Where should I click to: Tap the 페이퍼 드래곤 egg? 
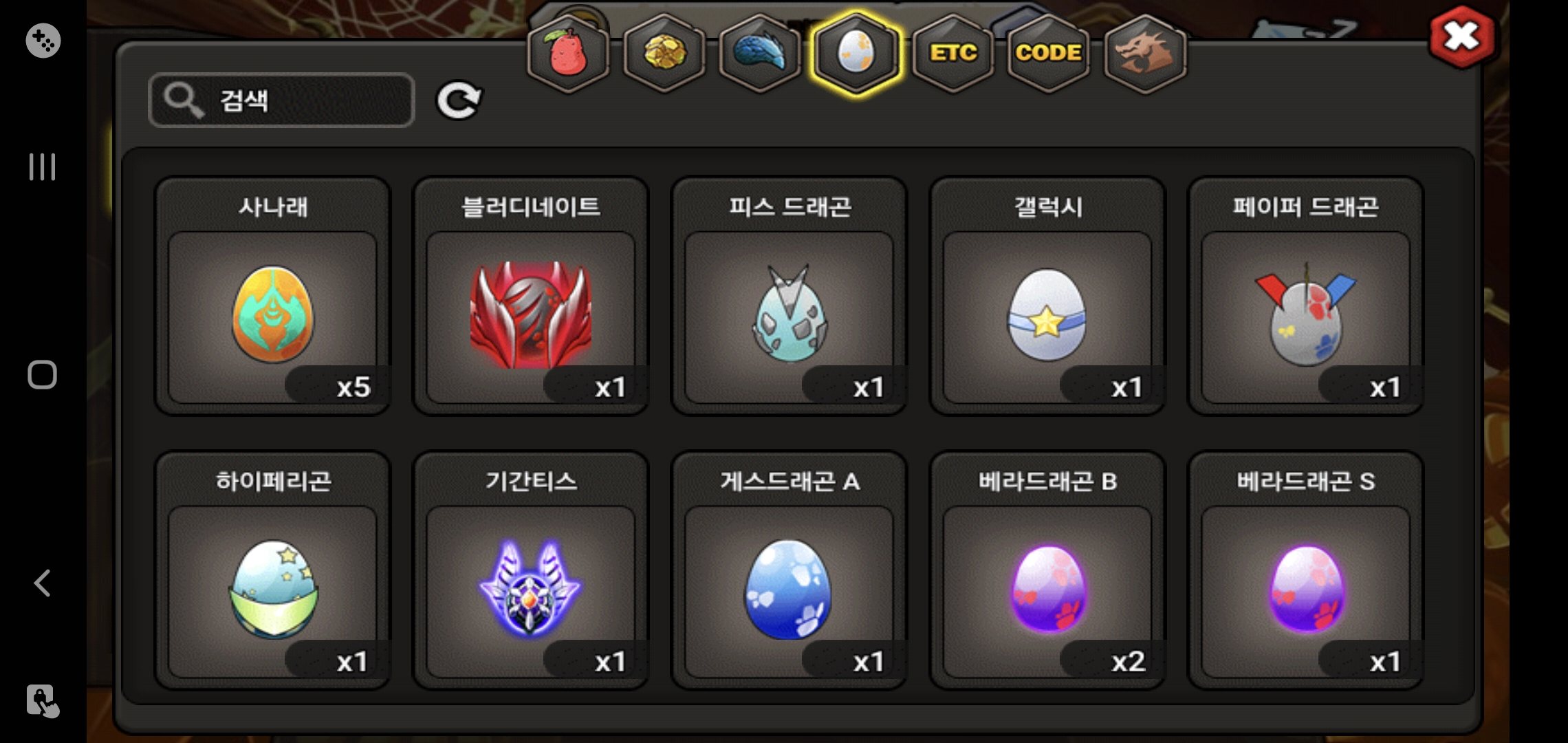tap(1306, 297)
